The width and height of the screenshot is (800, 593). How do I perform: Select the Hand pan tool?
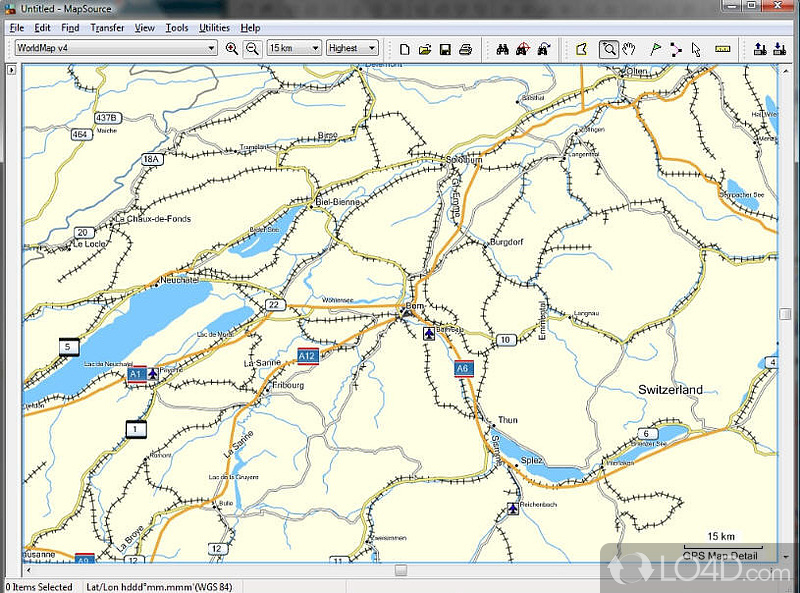629,48
